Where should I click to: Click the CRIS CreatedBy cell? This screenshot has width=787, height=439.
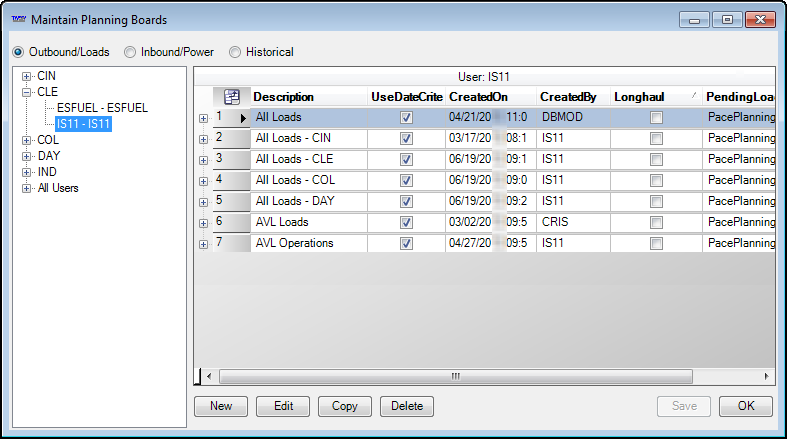coord(573,222)
